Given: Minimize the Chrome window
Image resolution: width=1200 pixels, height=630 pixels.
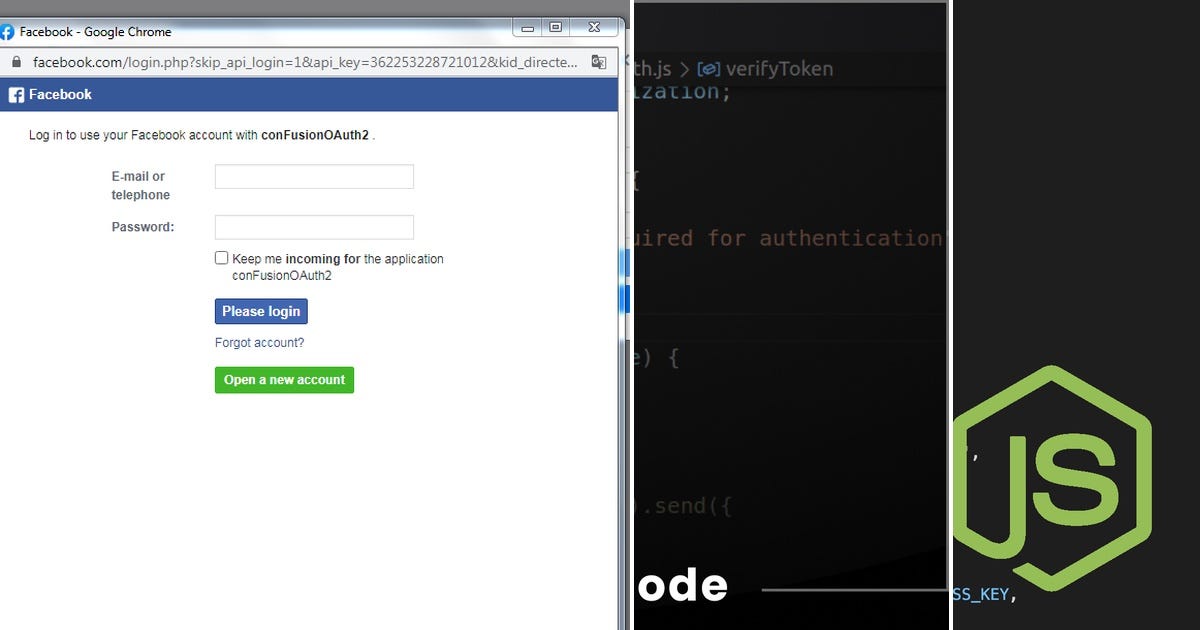Looking at the screenshot, I should [x=527, y=27].
